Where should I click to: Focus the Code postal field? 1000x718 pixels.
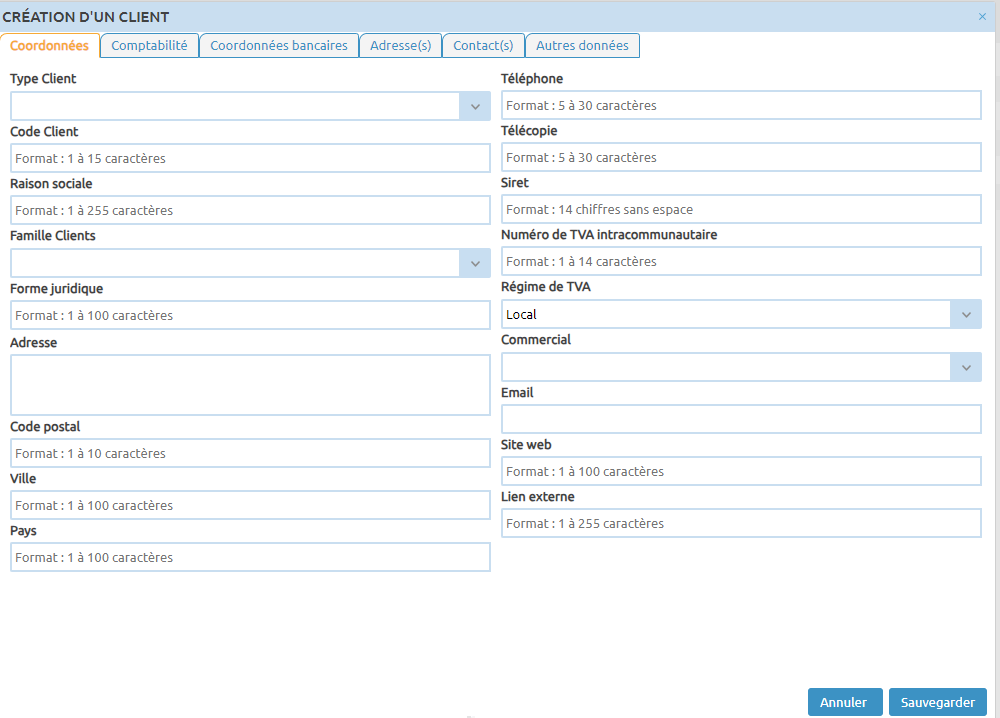pyautogui.click(x=250, y=453)
